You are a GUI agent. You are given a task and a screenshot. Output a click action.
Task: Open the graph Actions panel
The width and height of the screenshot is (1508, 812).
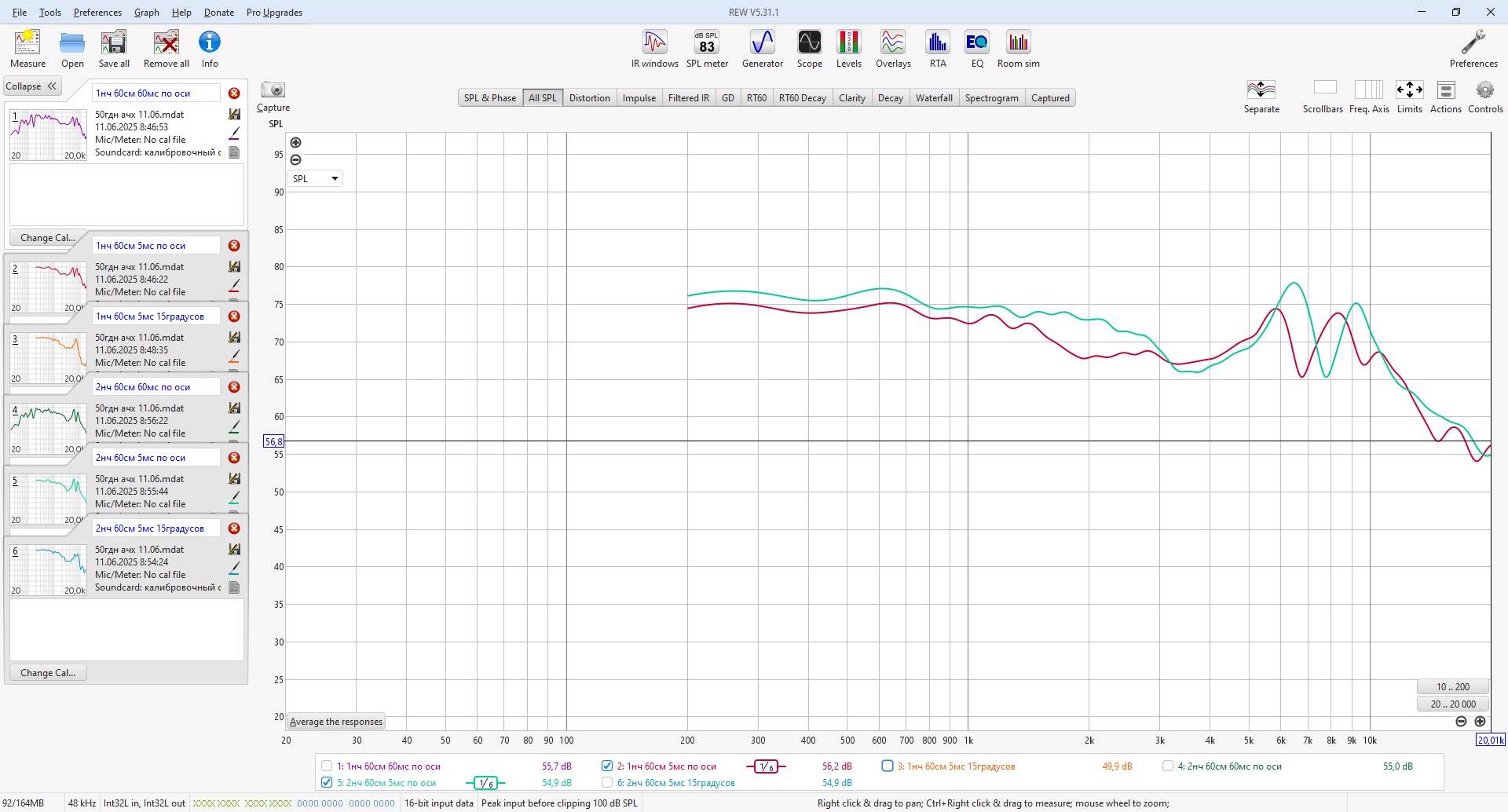1446,97
